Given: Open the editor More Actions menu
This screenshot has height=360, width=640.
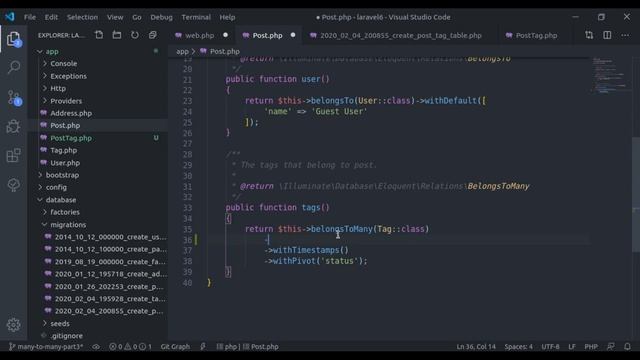Looking at the screenshot, I should point(625,35).
